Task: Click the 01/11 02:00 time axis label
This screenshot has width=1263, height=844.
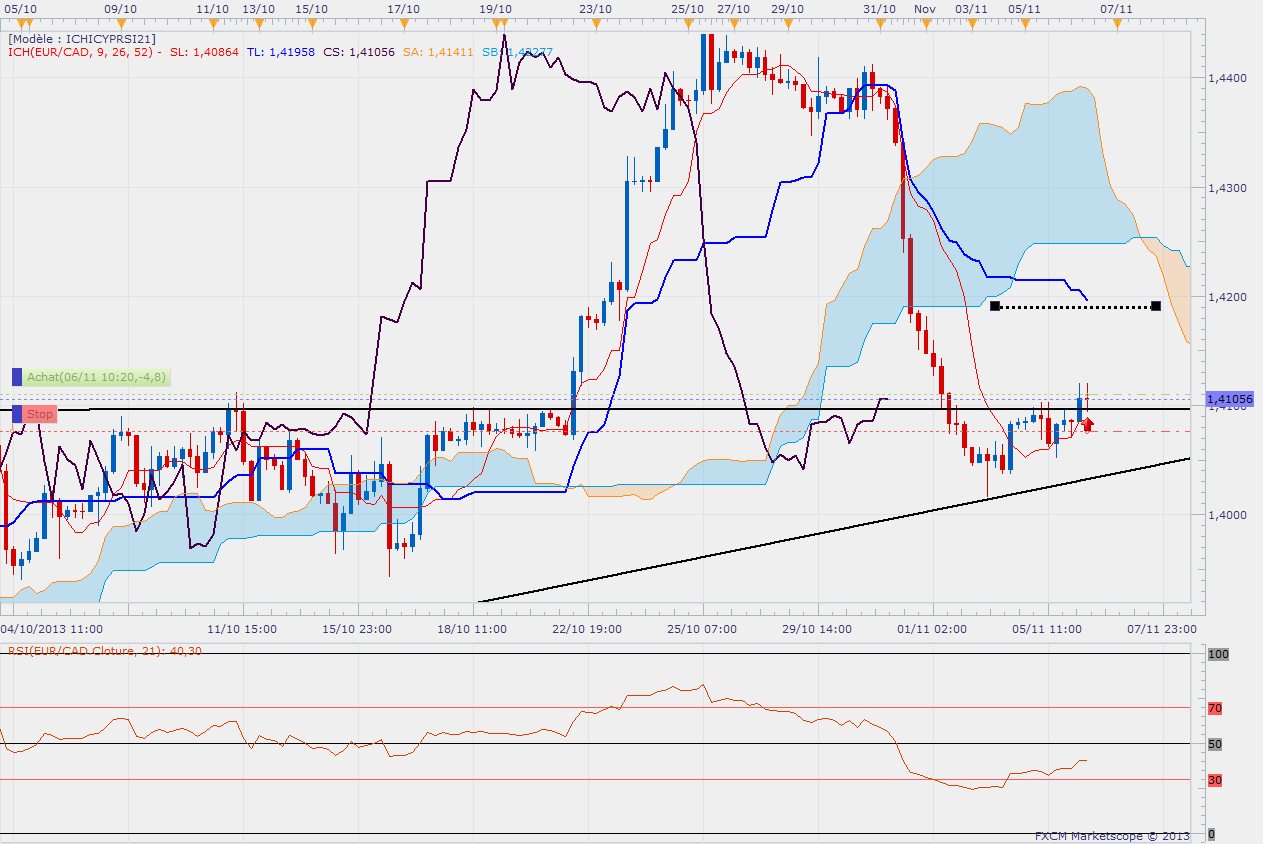Action: pos(932,629)
